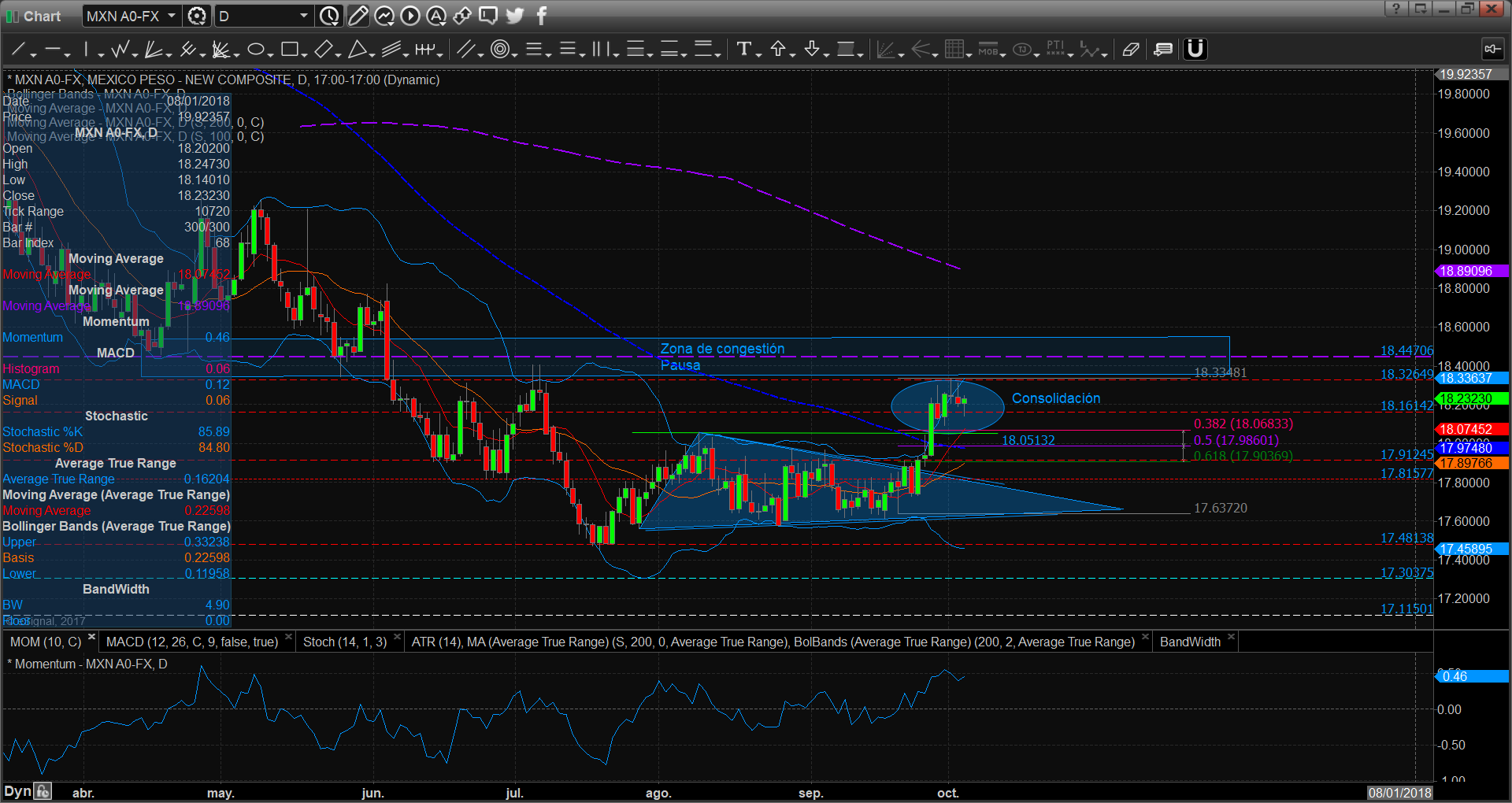1512x803 pixels.
Task: Click the pin toolbar button at right
Action: [x=1492, y=49]
